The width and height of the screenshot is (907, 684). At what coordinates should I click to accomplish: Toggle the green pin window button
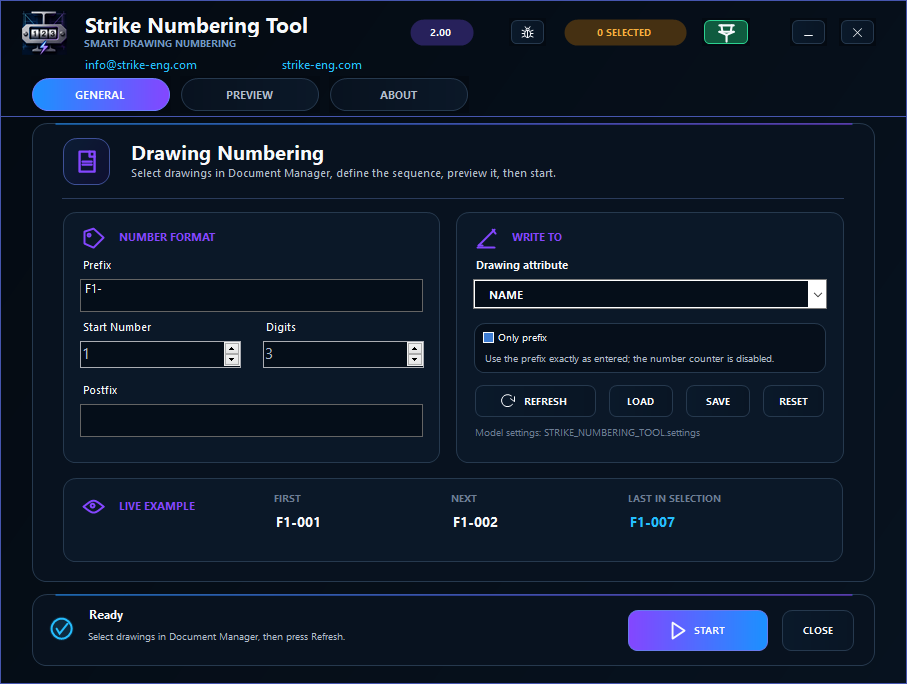pos(725,32)
